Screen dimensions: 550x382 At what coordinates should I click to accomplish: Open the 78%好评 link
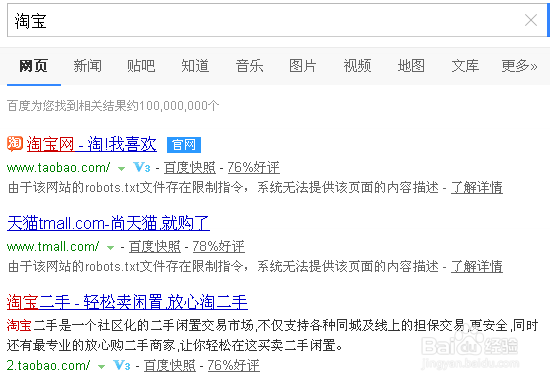coord(219,247)
